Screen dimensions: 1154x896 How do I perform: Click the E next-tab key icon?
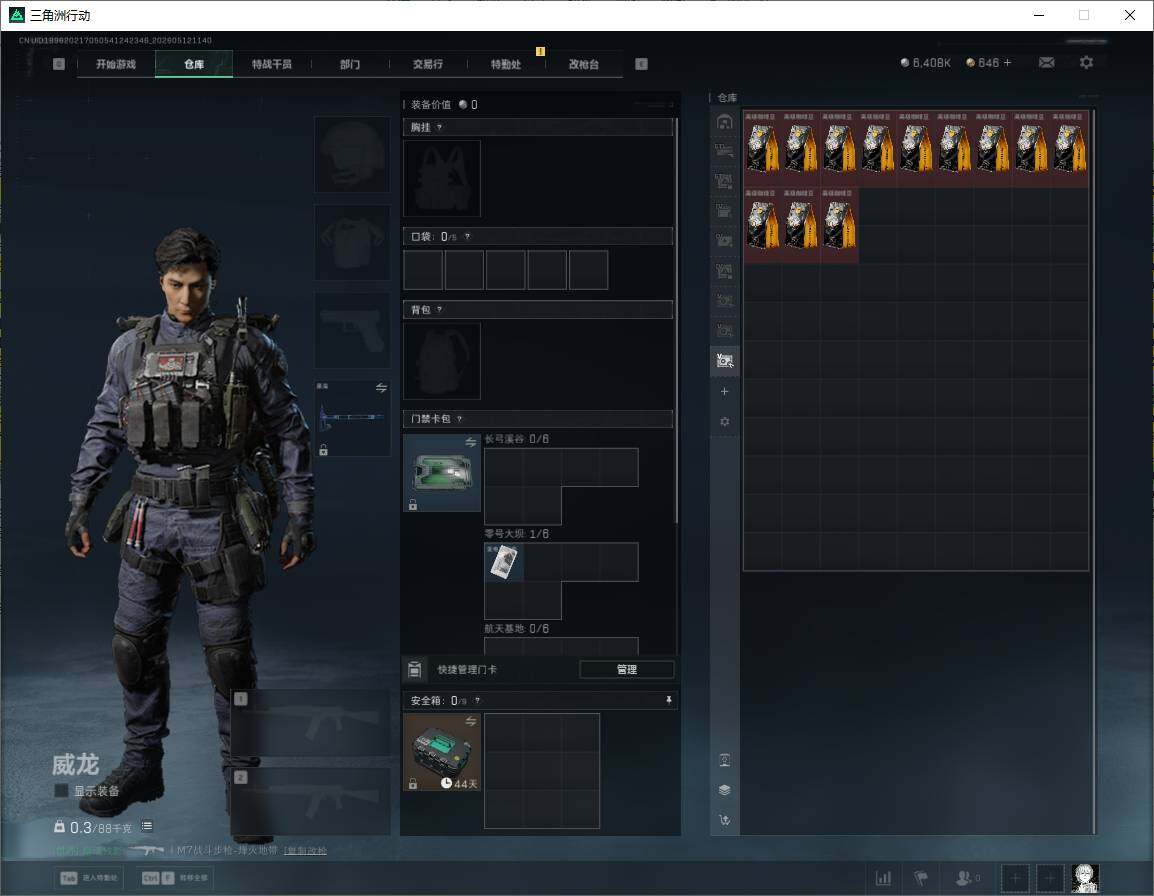(x=641, y=64)
